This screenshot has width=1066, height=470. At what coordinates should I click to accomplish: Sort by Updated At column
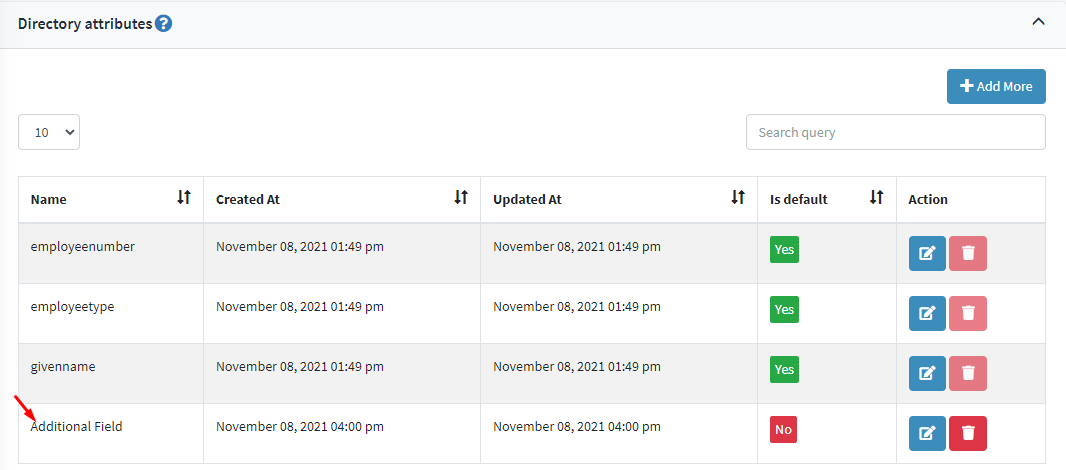click(x=738, y=198)
